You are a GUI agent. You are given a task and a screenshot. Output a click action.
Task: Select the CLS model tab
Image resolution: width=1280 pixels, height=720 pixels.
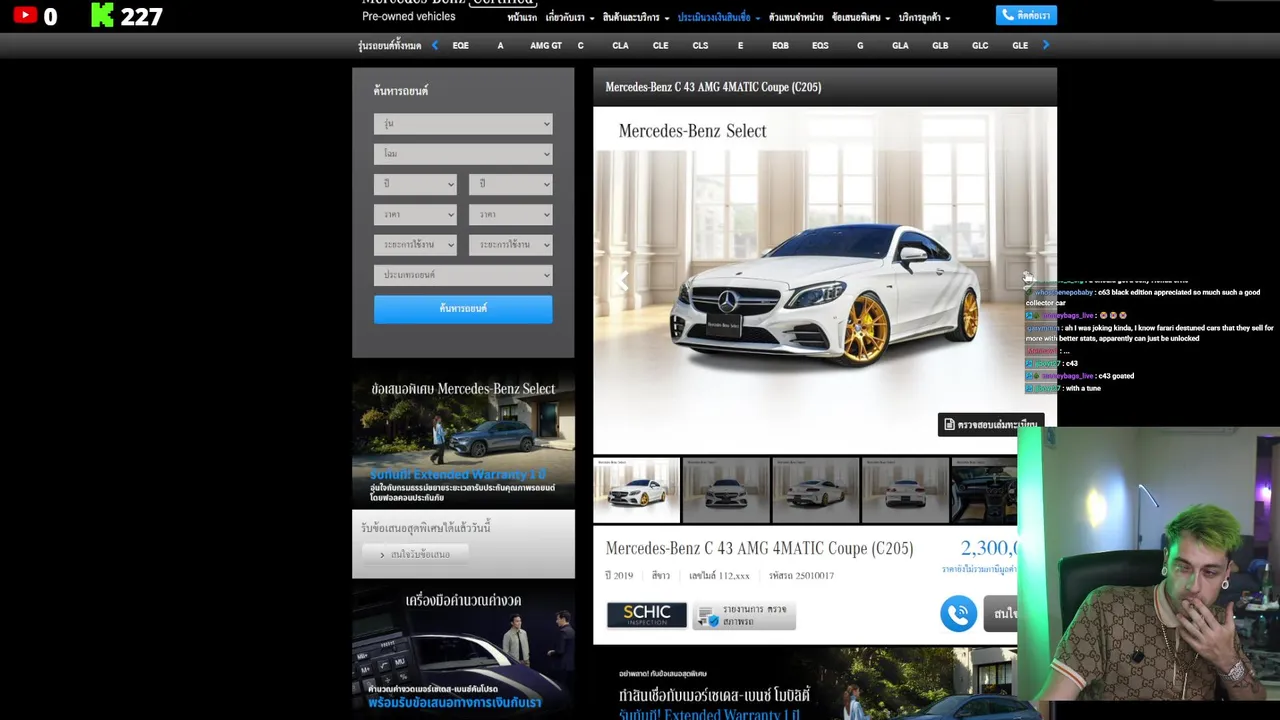coord(700,45)
